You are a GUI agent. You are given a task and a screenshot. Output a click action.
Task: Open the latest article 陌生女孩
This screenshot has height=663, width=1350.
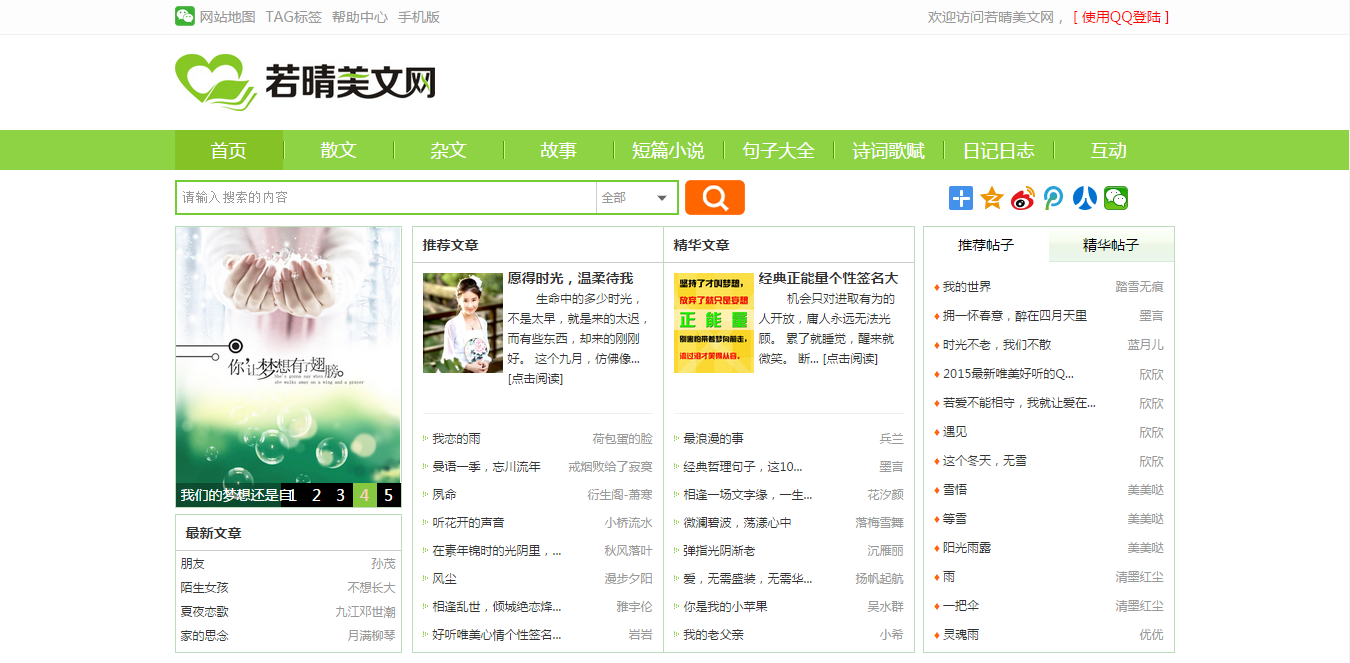(x=204, y=588)
